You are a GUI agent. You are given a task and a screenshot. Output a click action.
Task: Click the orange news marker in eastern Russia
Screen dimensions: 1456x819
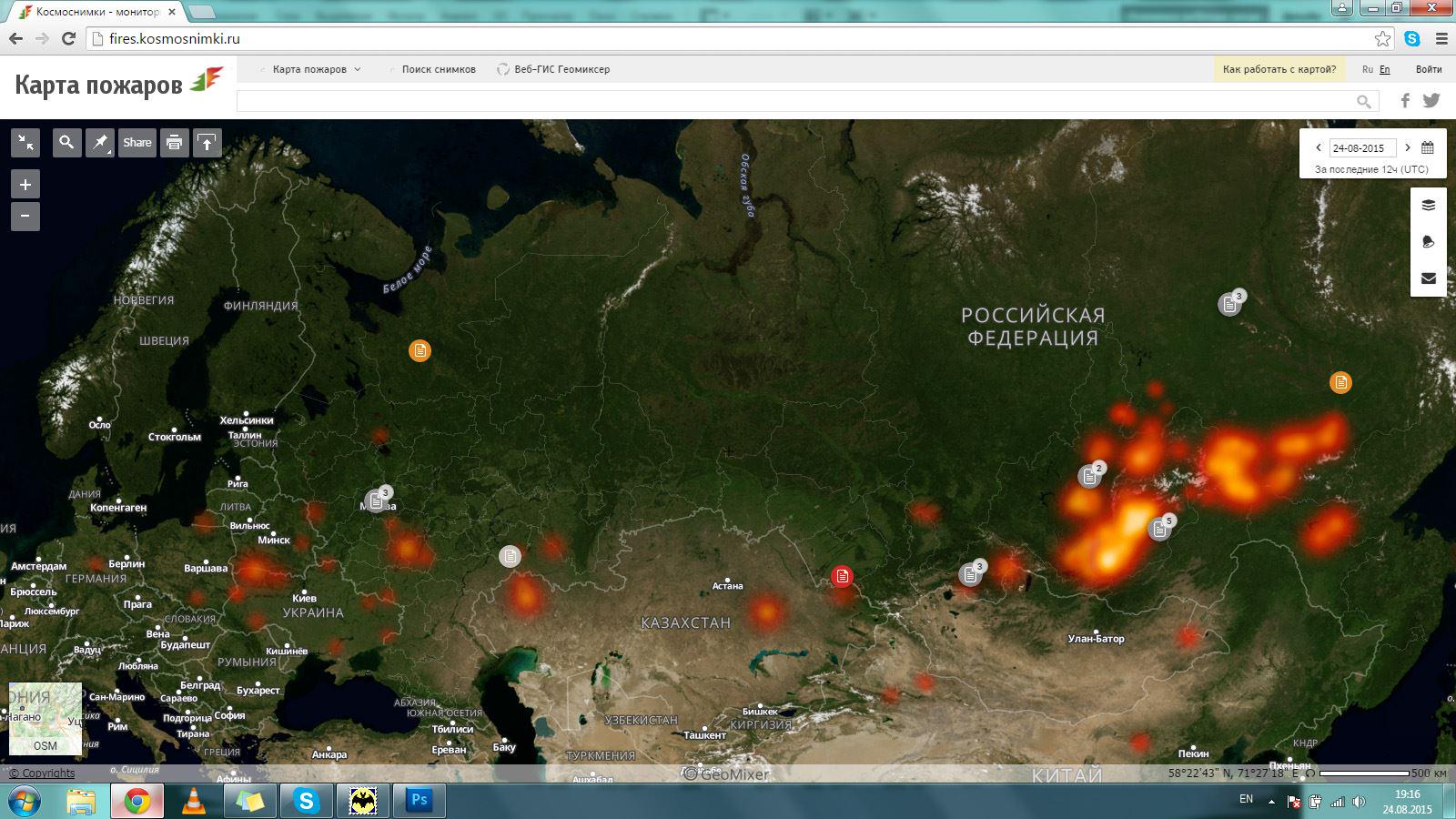click(x=1340, y=382)
